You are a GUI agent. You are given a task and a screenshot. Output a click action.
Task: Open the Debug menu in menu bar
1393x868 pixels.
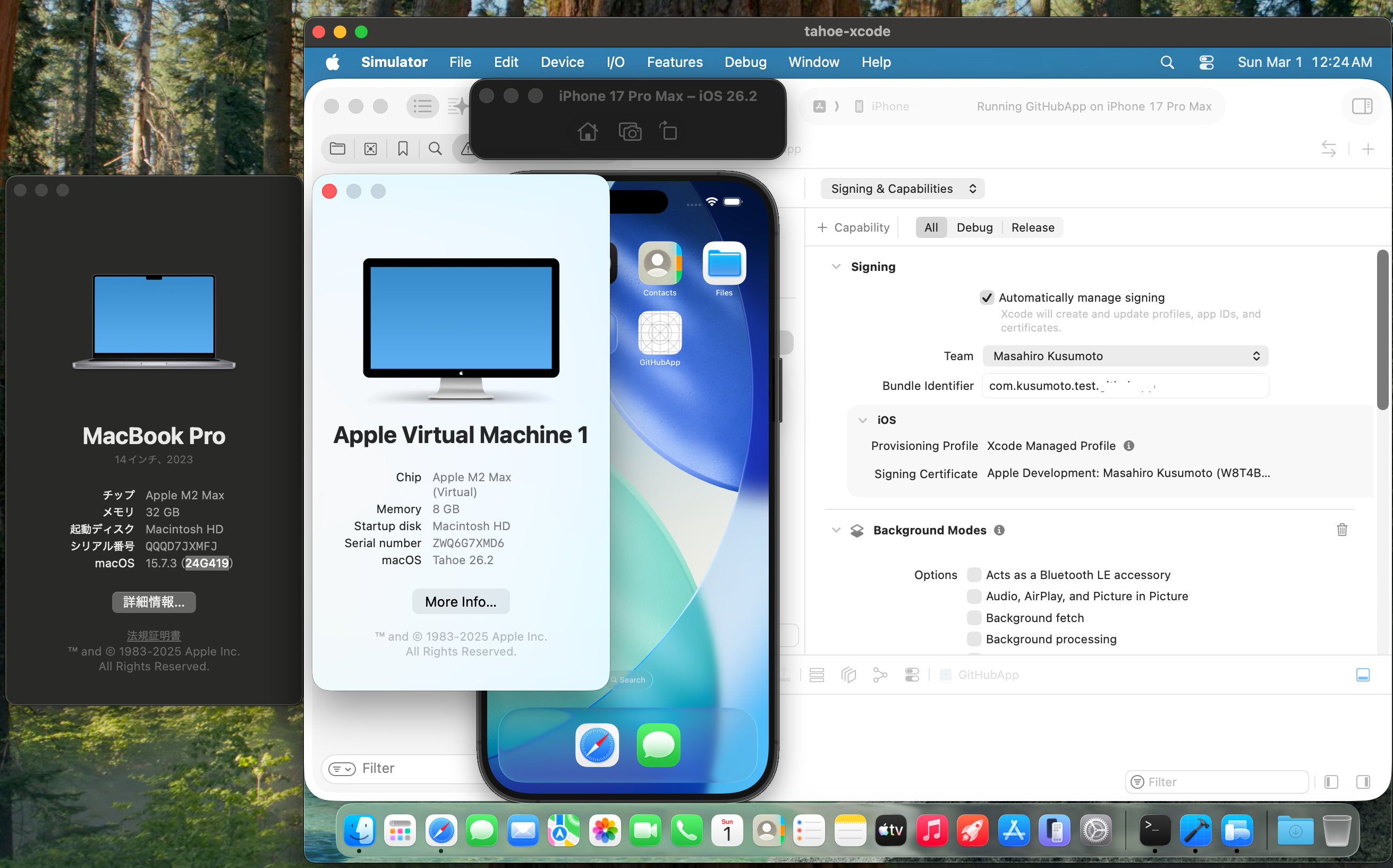click(x=745, y=63)
